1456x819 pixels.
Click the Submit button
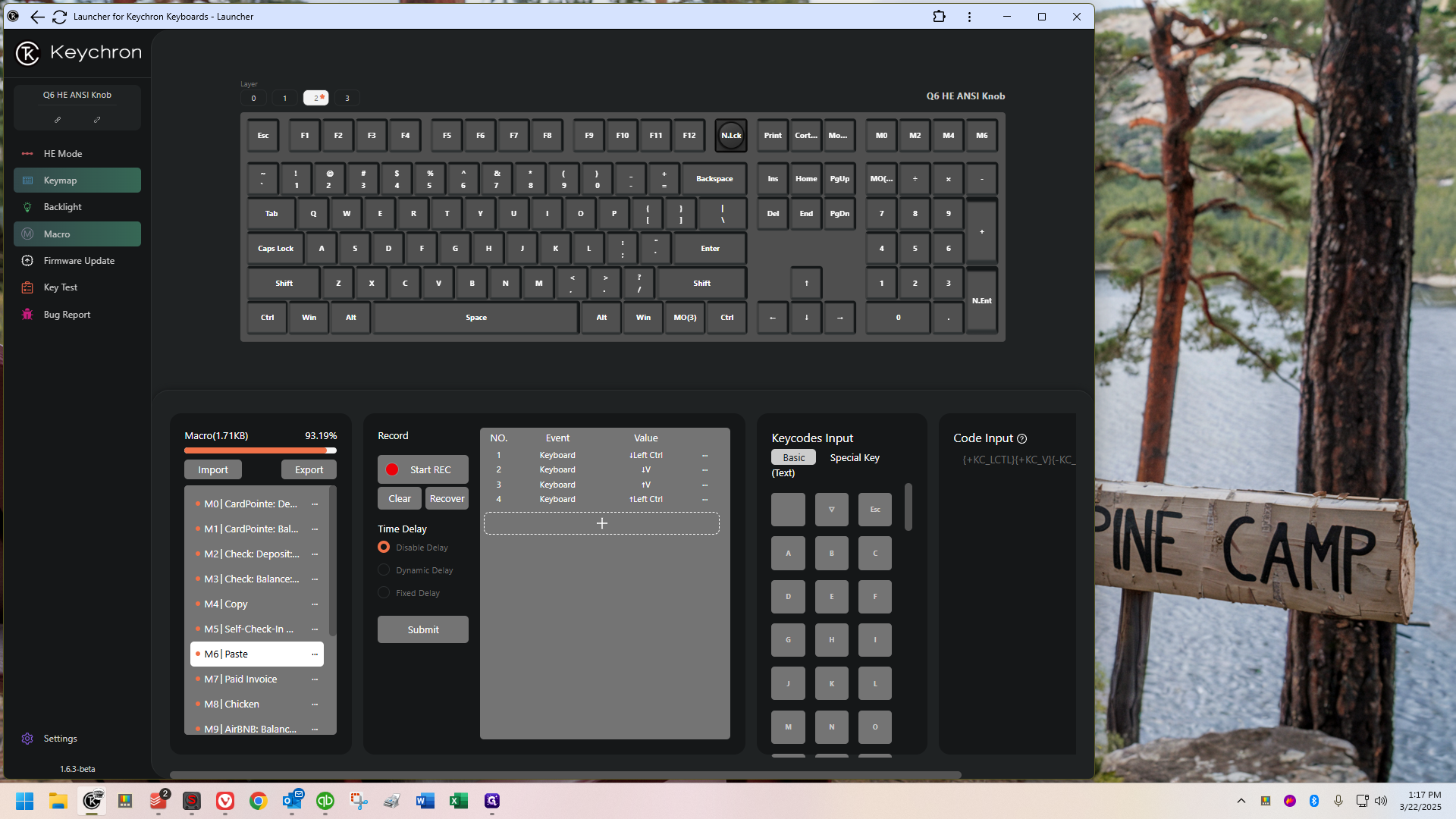pyautogui.click(x=422, y=629)
